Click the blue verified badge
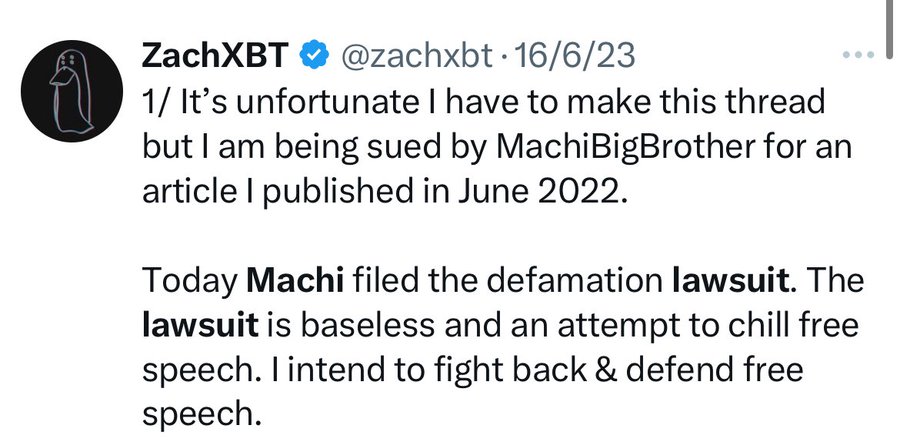This screenshot has width=900, height=442. pyautogui.click(x=315, y=57)
